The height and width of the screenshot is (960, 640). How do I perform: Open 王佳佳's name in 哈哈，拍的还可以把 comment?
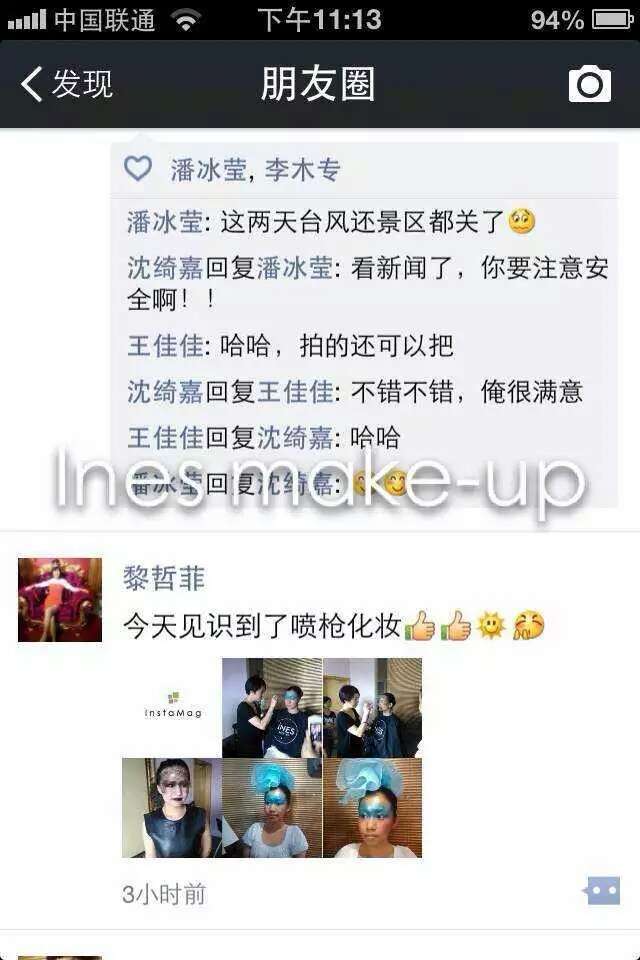(x=165, y=346)
